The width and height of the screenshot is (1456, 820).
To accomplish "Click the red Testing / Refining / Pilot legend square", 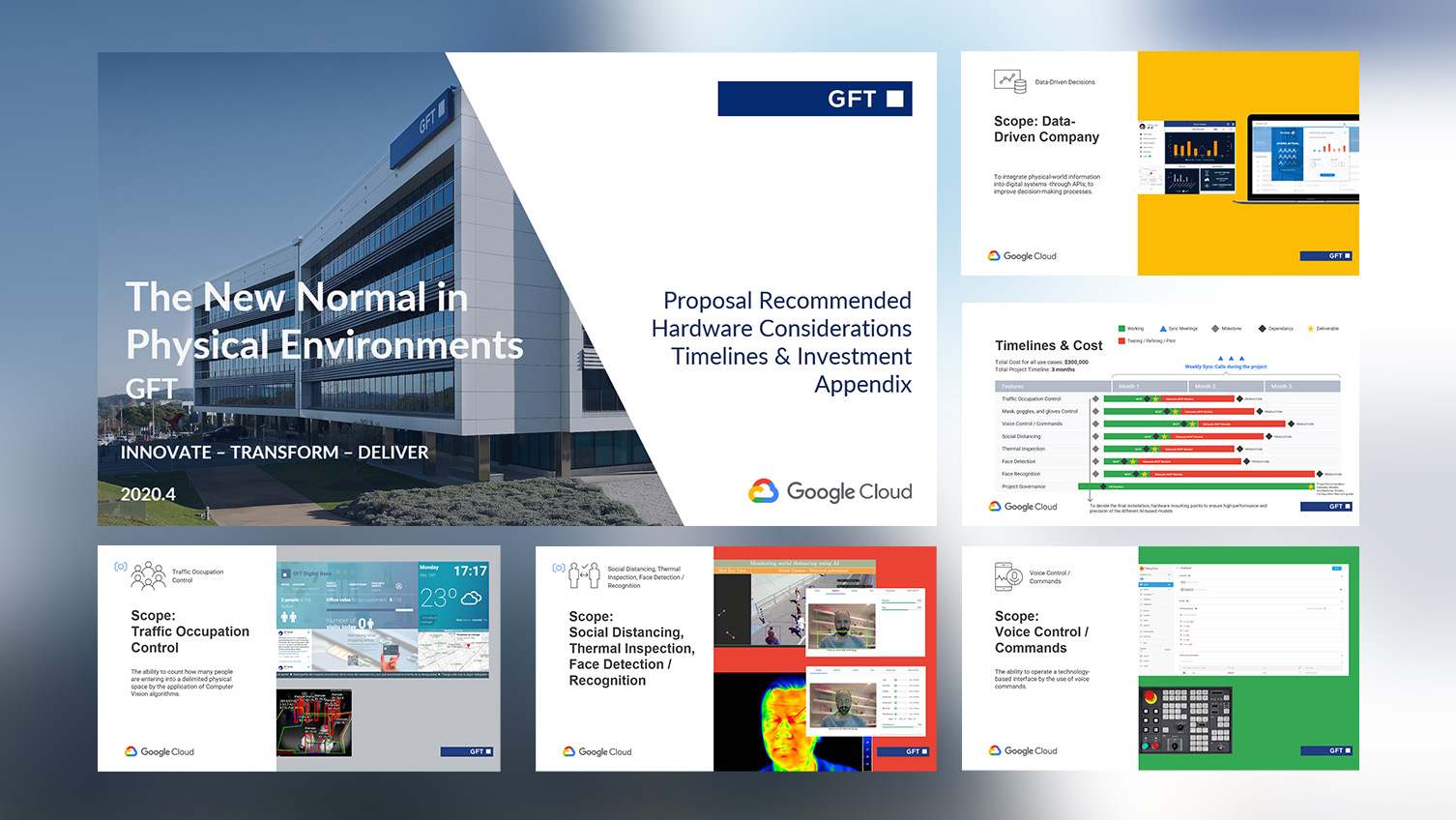I will tap(1121, 340).
